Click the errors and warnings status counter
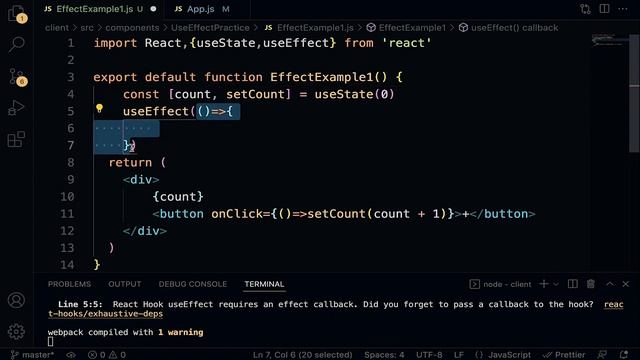Image resolution: width=640 pixels, height=360 pixels. [x=107, y=355]
